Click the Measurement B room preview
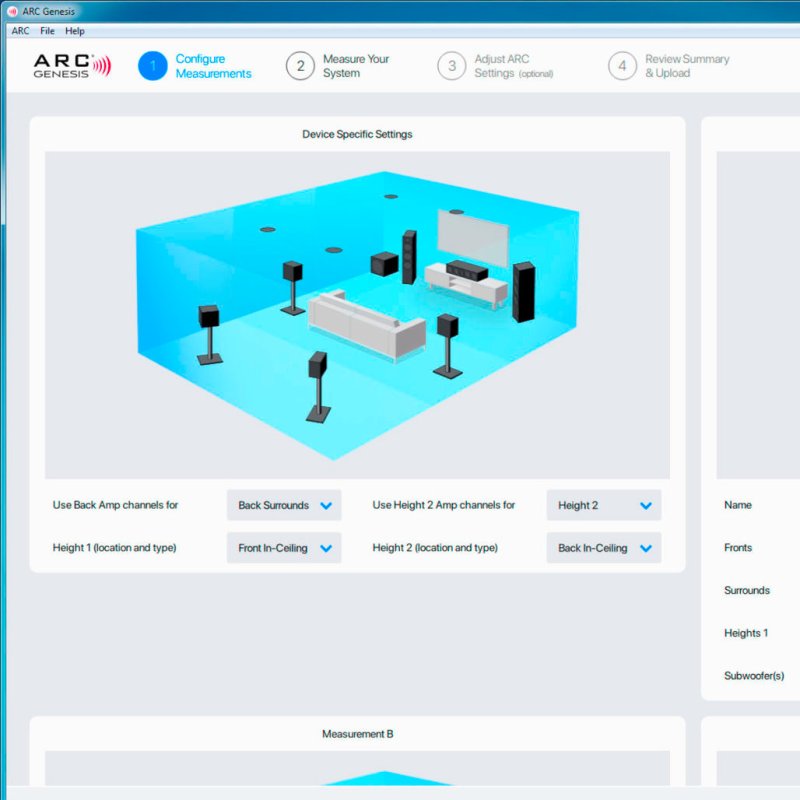The width and height of the screenshot is (800, 800). [357, 768]
